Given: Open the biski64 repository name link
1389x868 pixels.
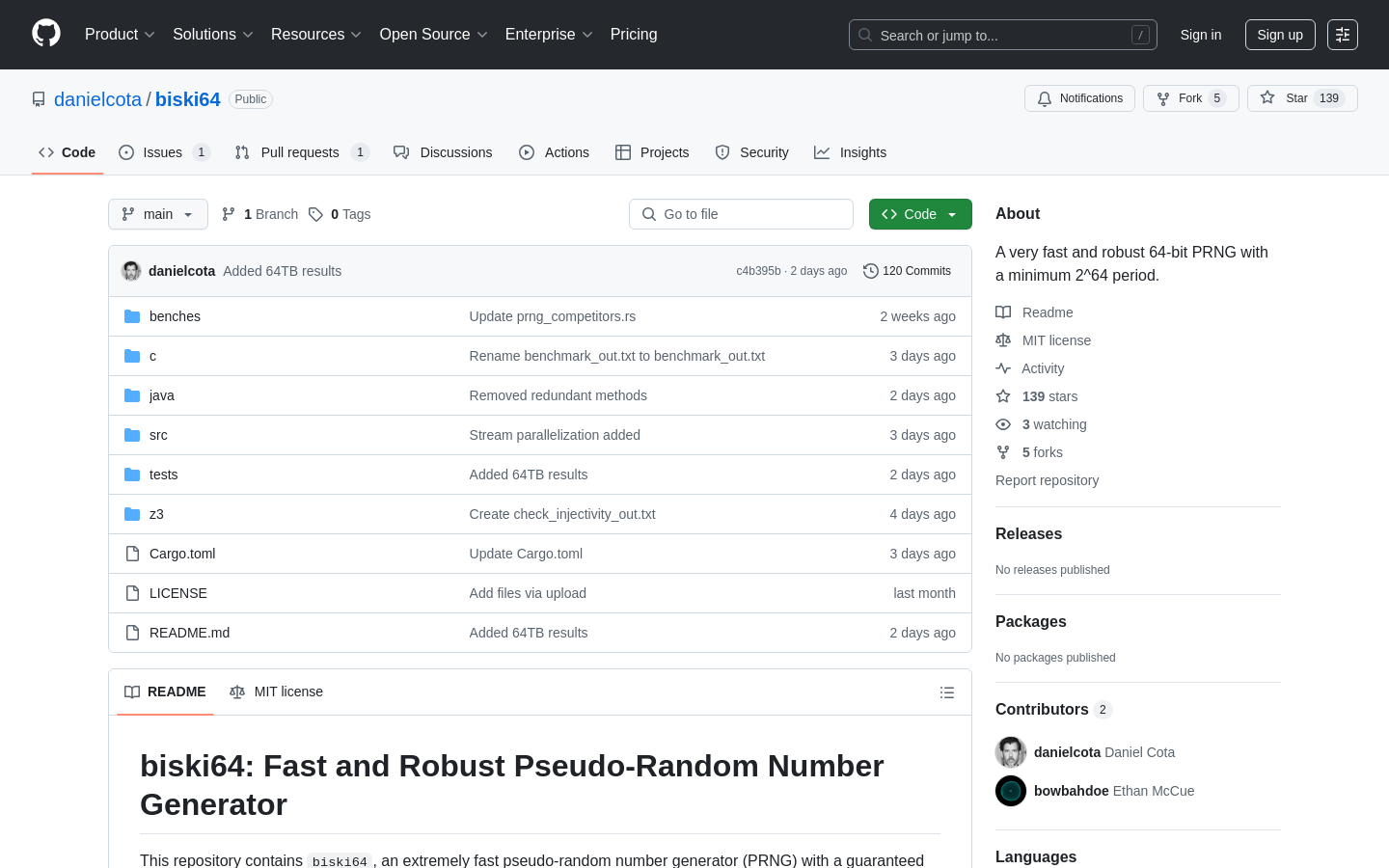Looking at the screenshot, I should tap(188, 99).
